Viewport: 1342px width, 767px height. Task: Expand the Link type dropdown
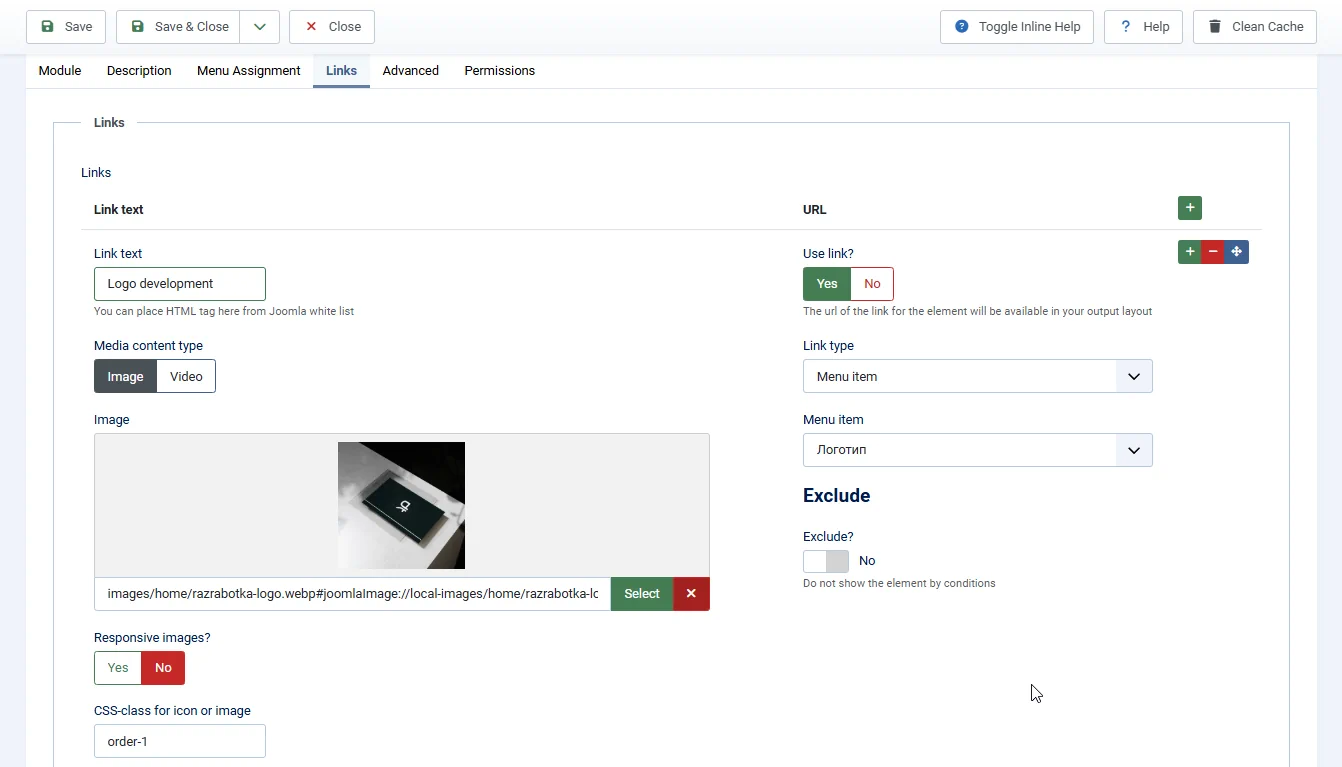(x=977, y=377)
